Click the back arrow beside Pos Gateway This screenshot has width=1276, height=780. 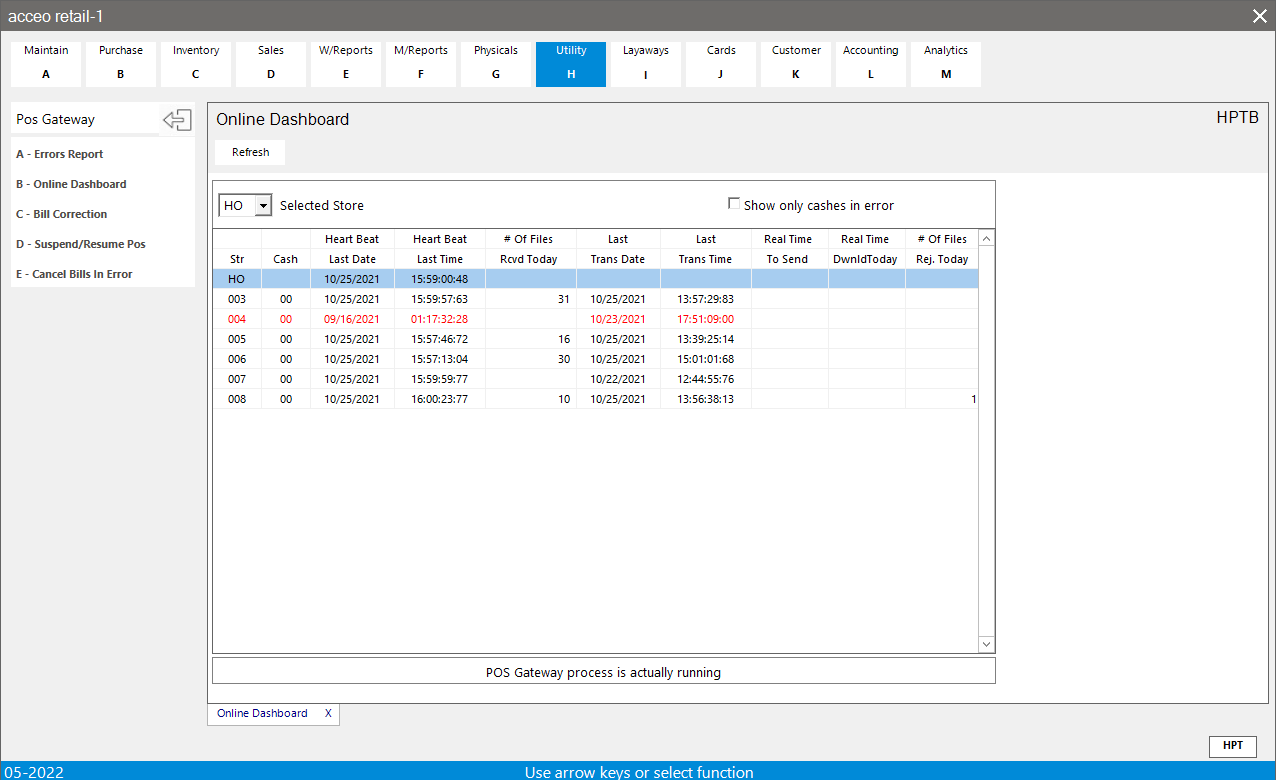[176, 119]
